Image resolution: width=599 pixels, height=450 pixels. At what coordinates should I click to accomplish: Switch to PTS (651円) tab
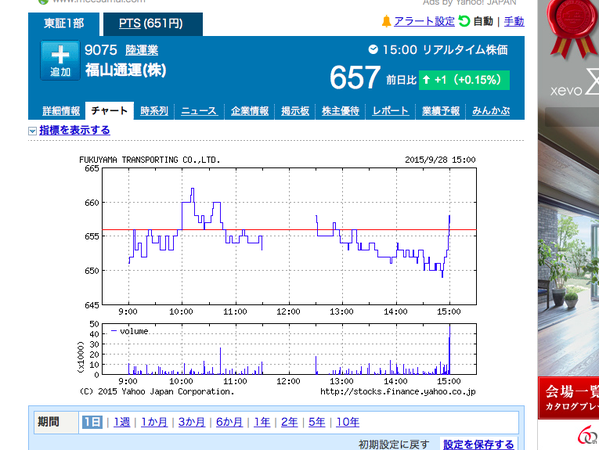pyautogui.click(x=153, y=24)
